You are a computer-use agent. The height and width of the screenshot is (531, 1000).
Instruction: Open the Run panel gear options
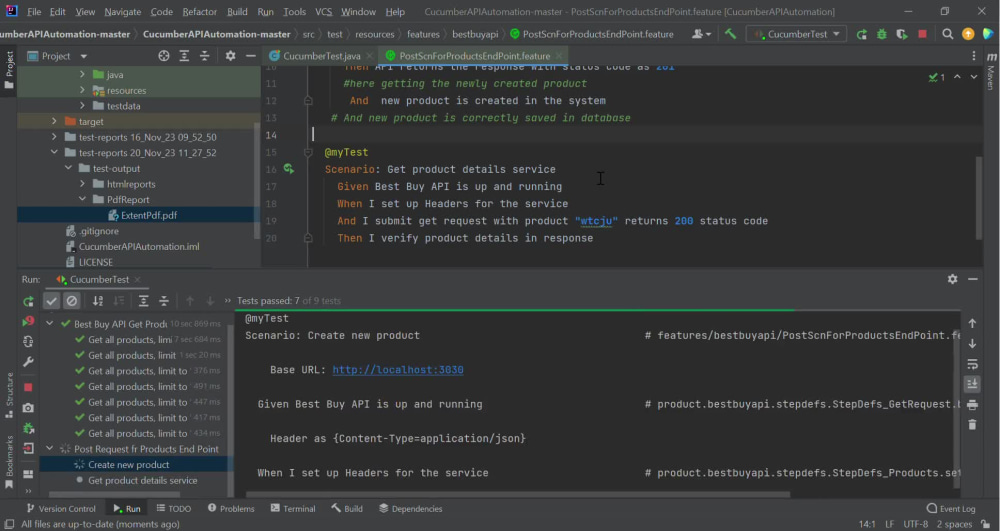(x=952, y=279)
